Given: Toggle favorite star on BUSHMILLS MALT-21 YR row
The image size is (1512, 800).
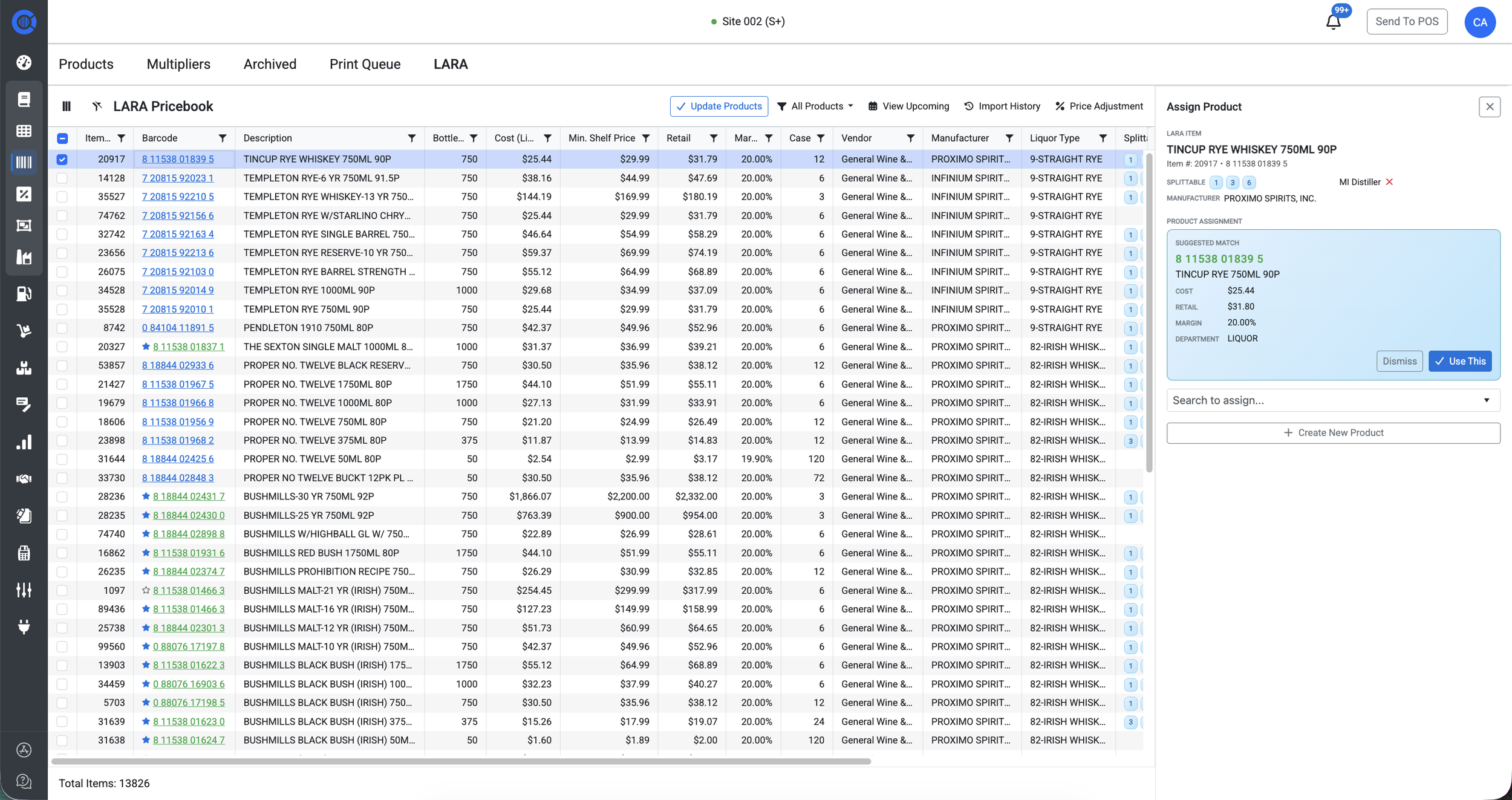Looking at the screenshot, I should point(146,590).
